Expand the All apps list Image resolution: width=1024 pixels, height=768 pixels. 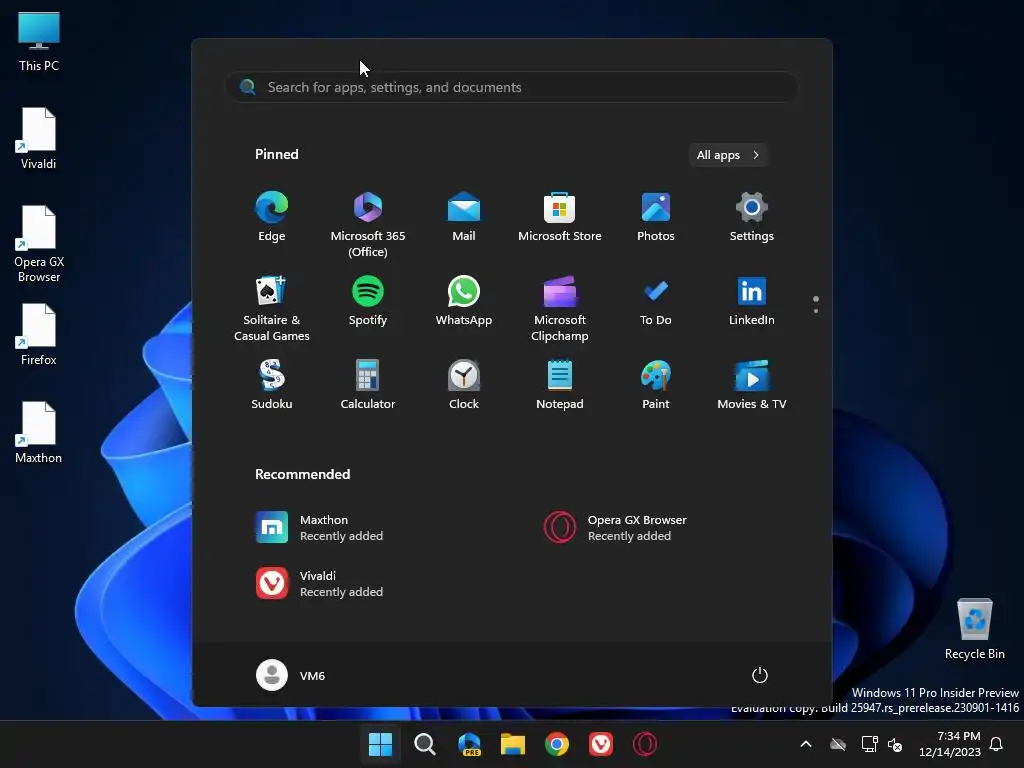pyautogui.click(x=728, y=155)
